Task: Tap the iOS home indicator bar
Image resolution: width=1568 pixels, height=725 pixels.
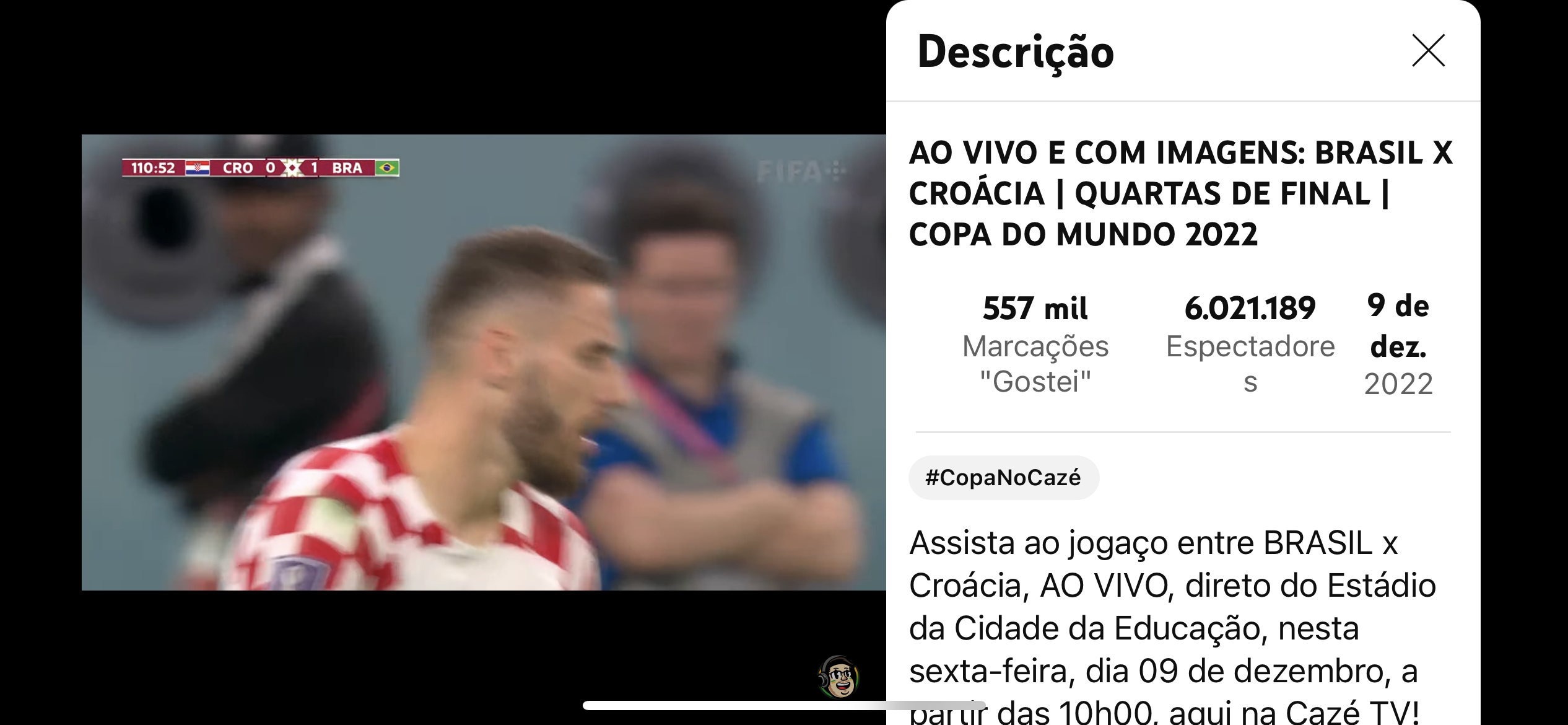Action: point(784,705)
